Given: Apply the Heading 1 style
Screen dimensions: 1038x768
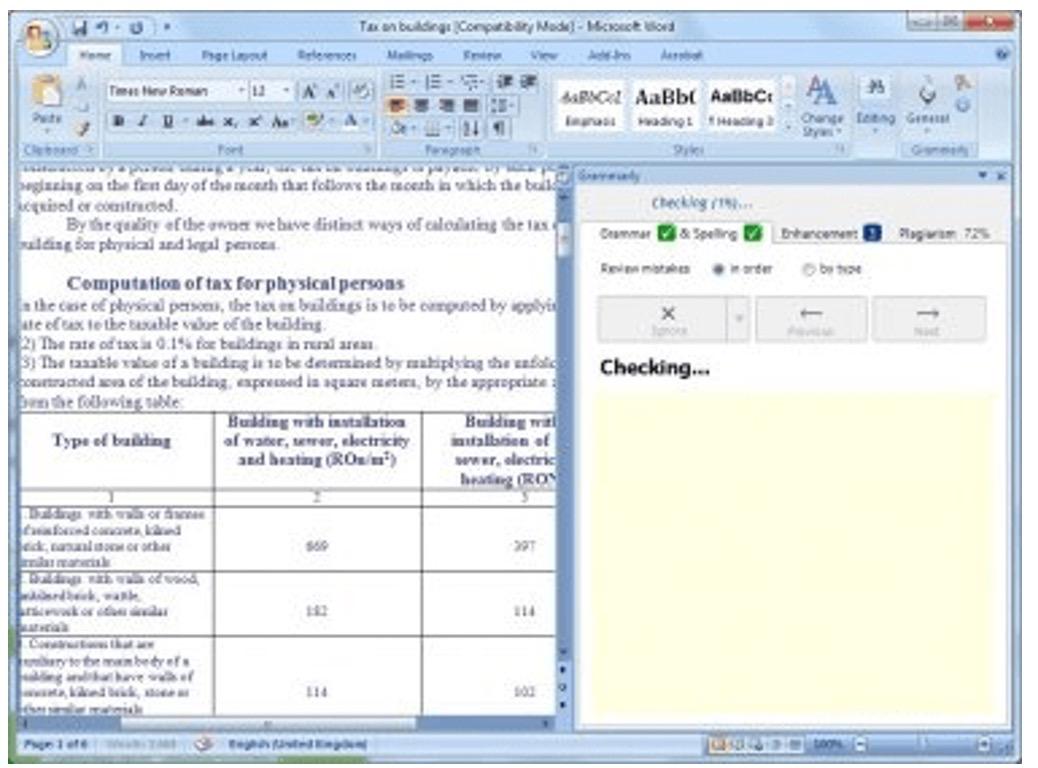Looking at the screenshot, I should tap(665, 106).
